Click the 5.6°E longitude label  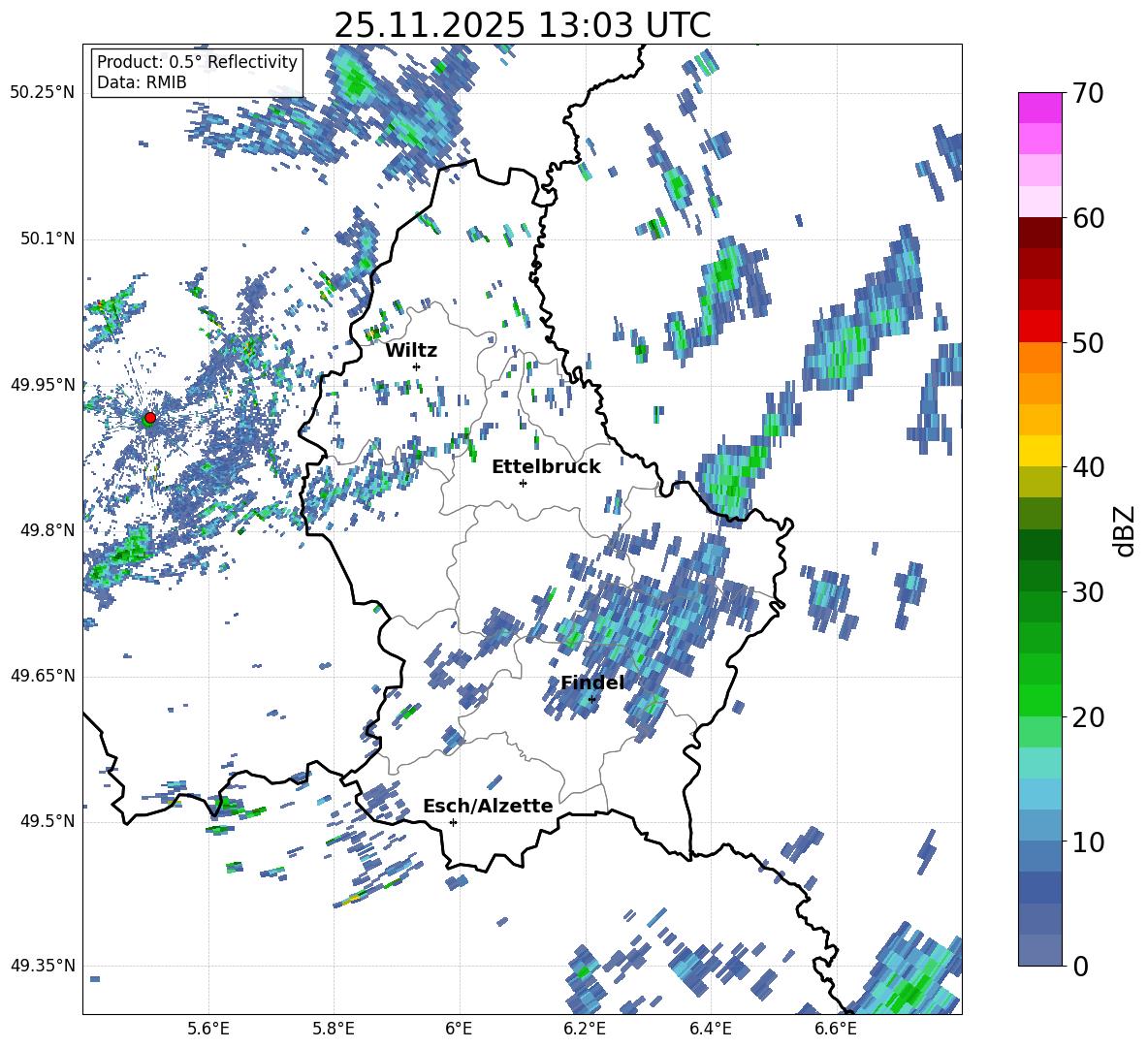pos(208,1030)
